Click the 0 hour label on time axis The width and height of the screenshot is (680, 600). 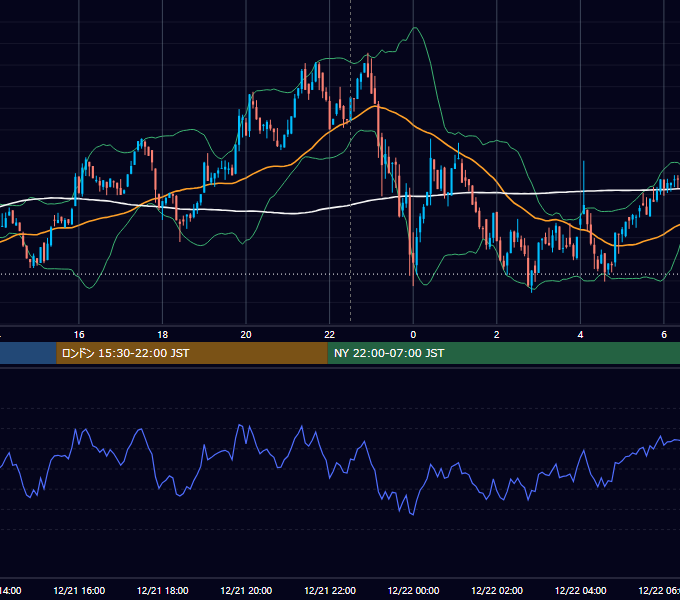[413, 335]
